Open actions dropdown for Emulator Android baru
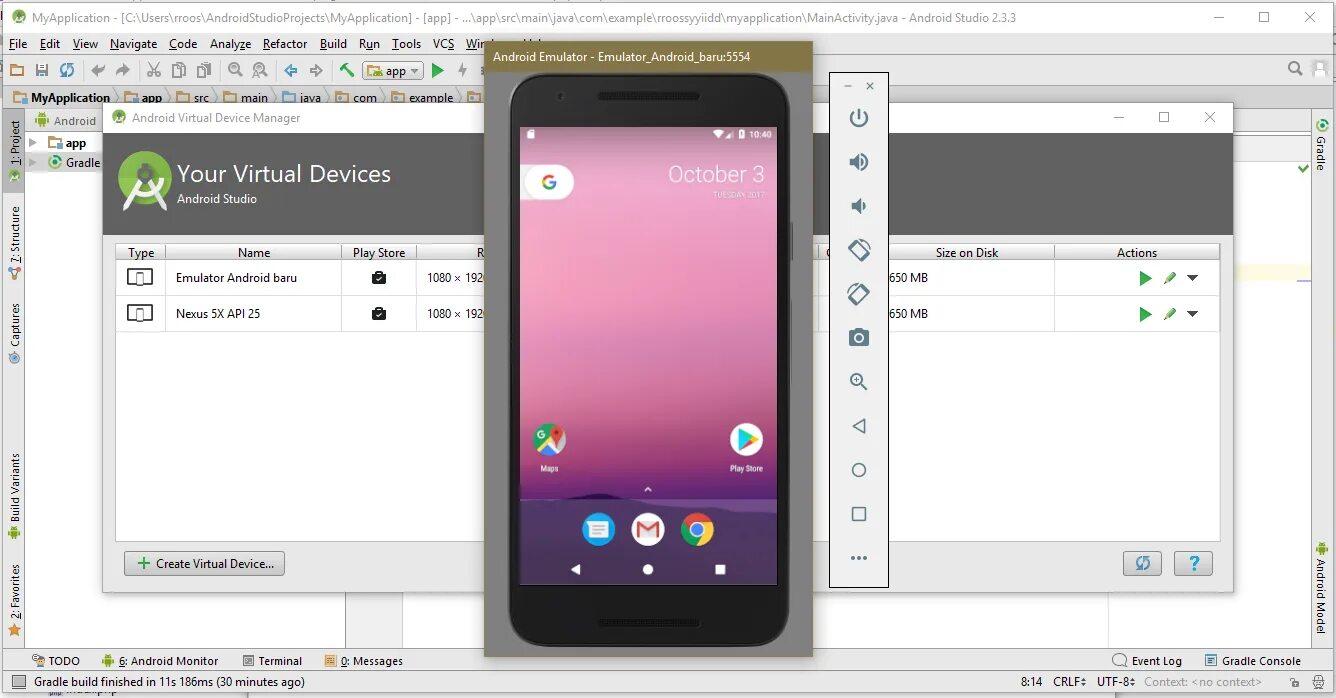Image resolution: width=1336 pixels, height=698 pixels. [x=1192, y=278]
